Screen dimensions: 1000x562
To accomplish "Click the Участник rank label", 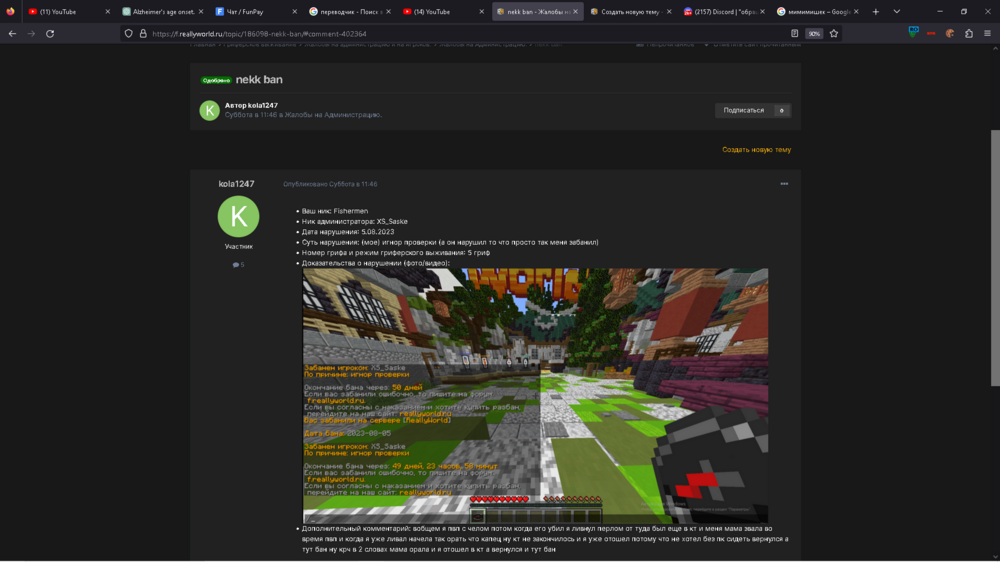I will click(x=239, y=246).
